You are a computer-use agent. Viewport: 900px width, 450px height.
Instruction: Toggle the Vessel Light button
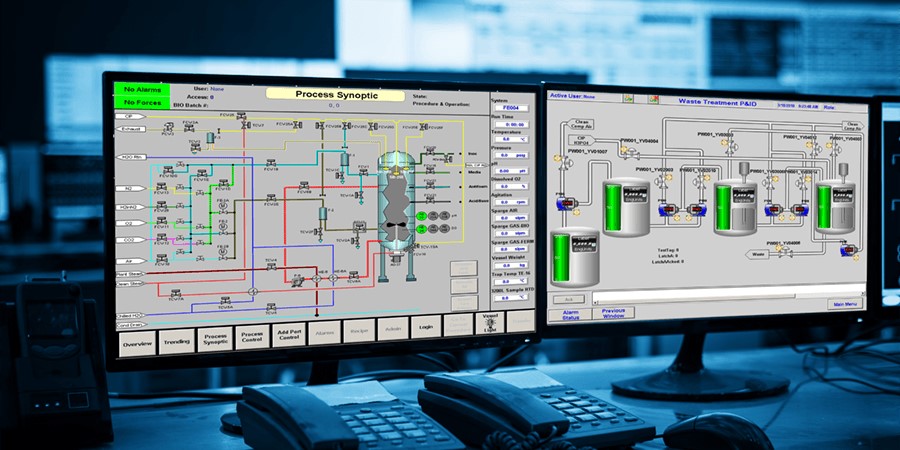pyautogui.click(x=490, y=323)
